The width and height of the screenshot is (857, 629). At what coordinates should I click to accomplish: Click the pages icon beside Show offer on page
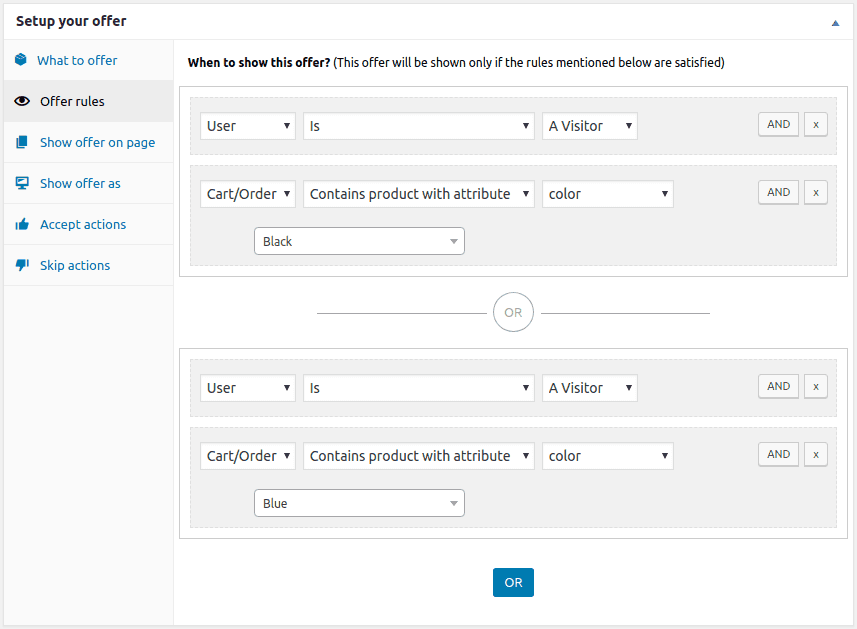[21, 142]
